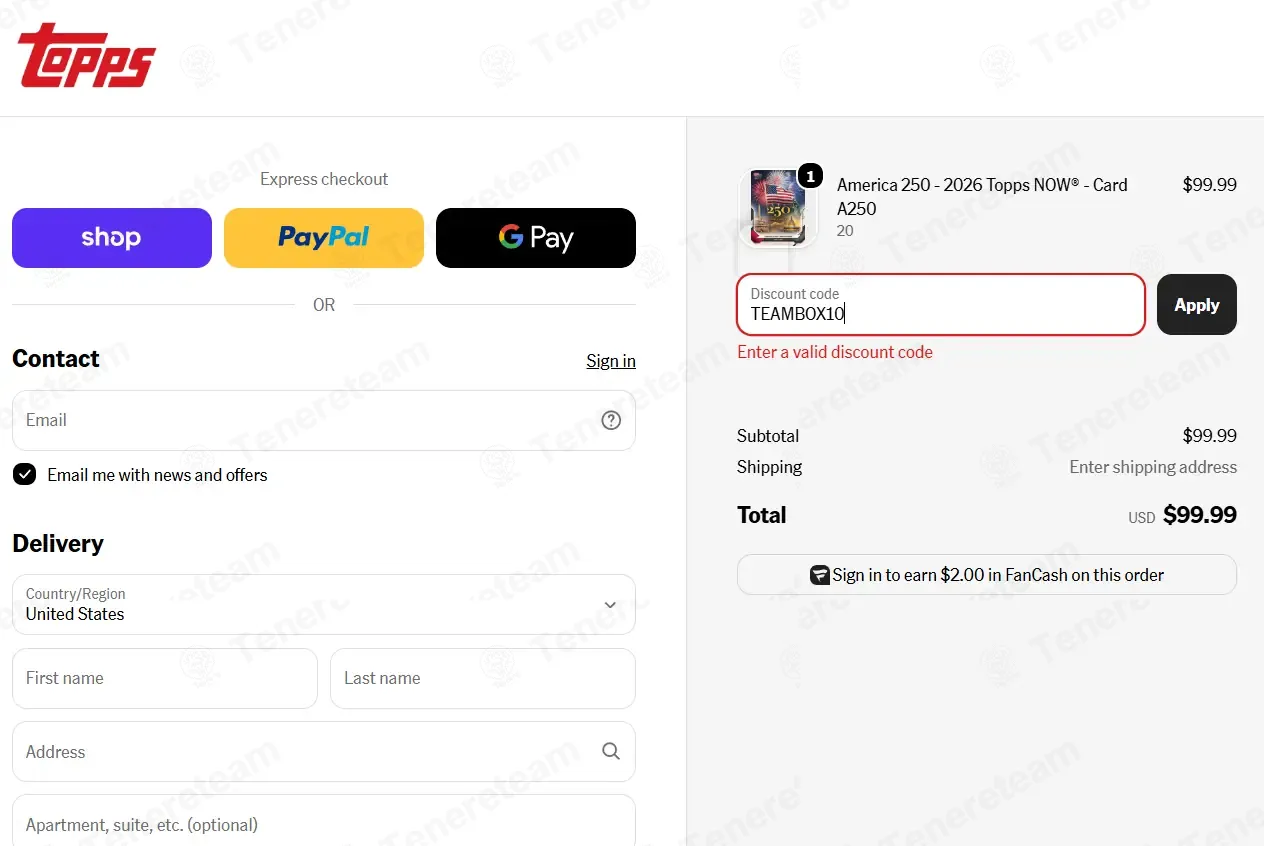1264x846 pixels.
Task: Select the Apartment, suite, etc. field
Action: [324, 821]
